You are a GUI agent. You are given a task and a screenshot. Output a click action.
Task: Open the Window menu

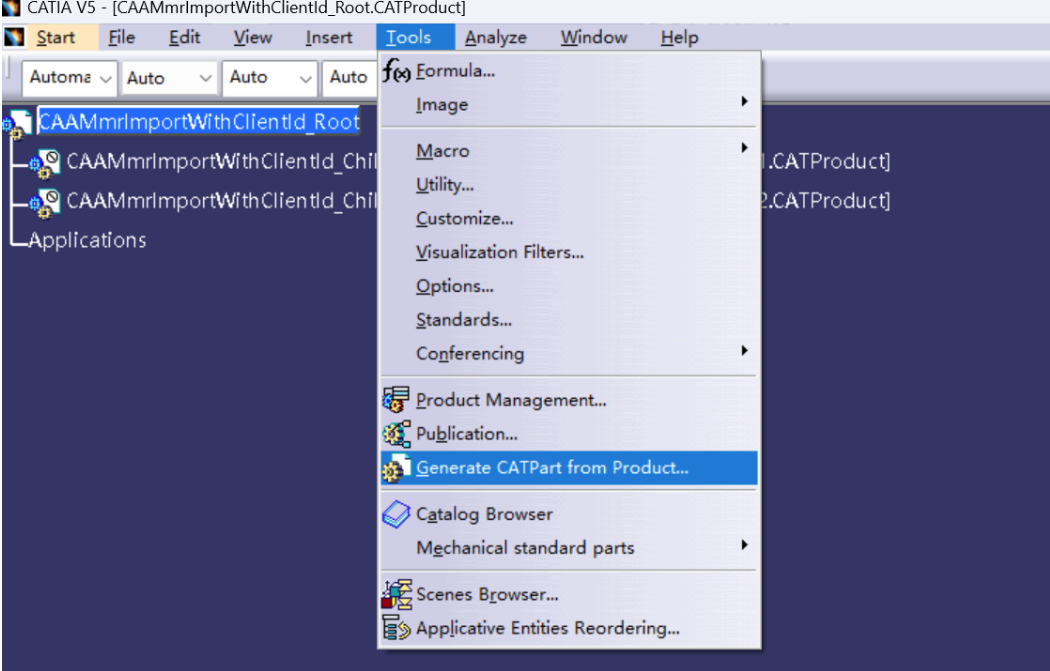(x=594, y=38)
